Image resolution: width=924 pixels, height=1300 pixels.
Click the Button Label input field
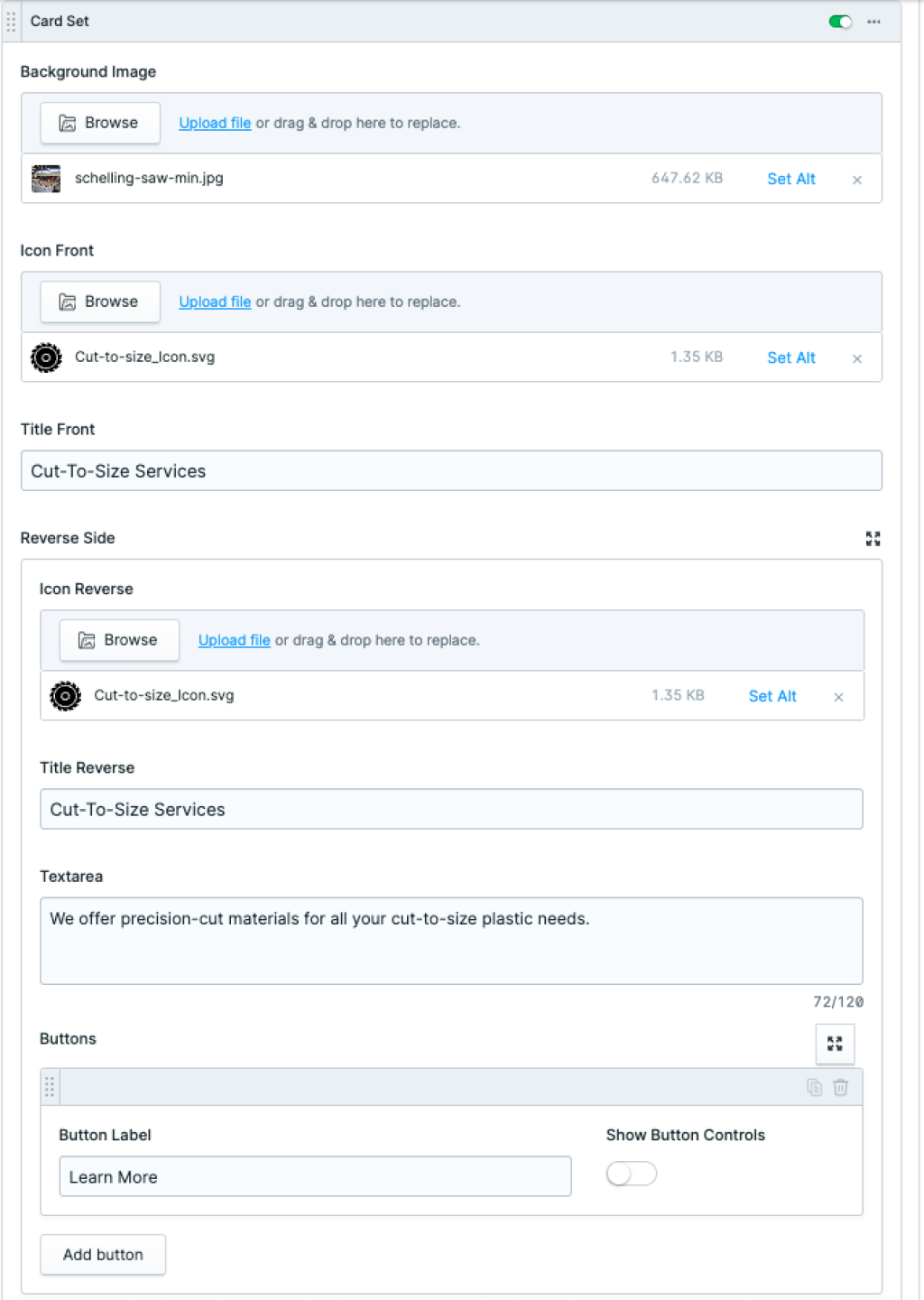[x=315, y=1177]
